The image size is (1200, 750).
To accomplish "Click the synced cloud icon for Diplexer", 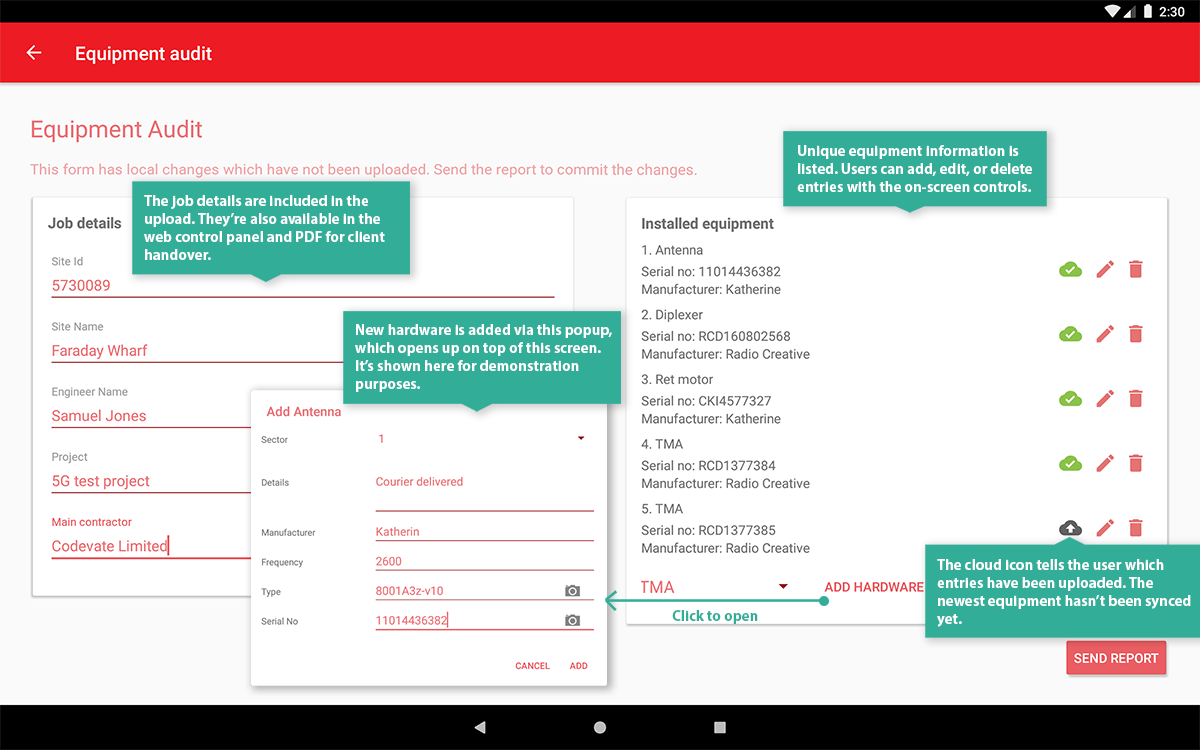I will click(x=1070, y=334).
